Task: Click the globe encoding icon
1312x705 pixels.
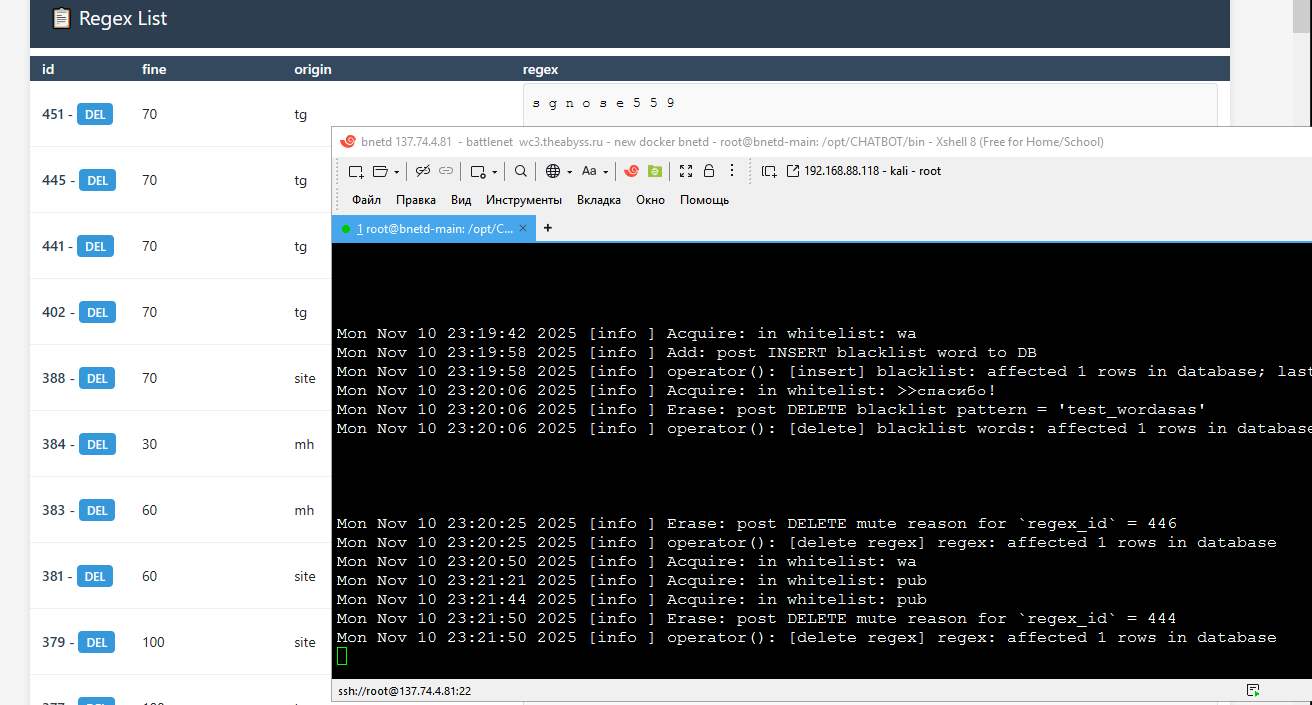Action: pyautogui.click(x=553, y=171)
